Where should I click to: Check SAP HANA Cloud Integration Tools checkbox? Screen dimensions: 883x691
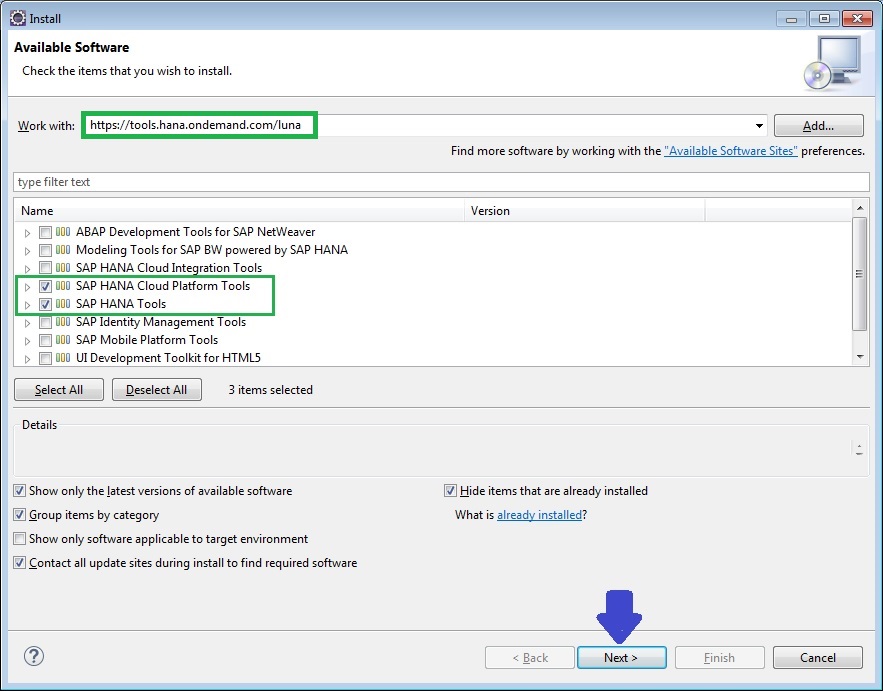point(46,268)
